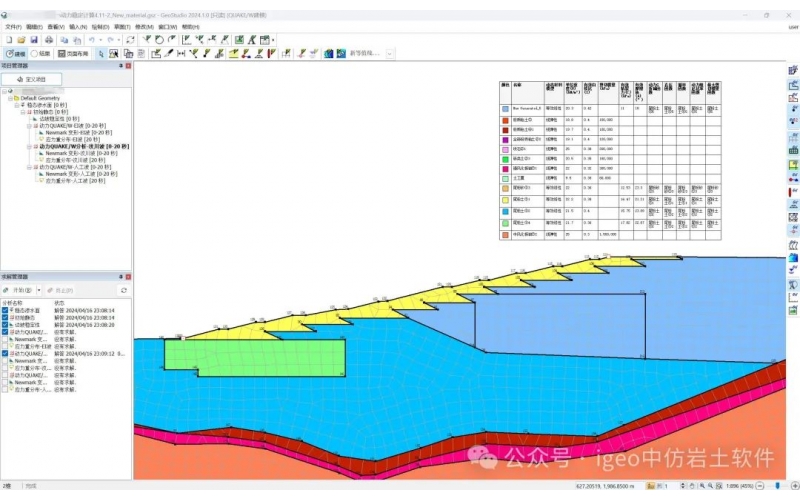Check the 应力重分布-日波 analysis checkbox
The image size is (800, 500).
pyautogui.click(x=5, y=346)
